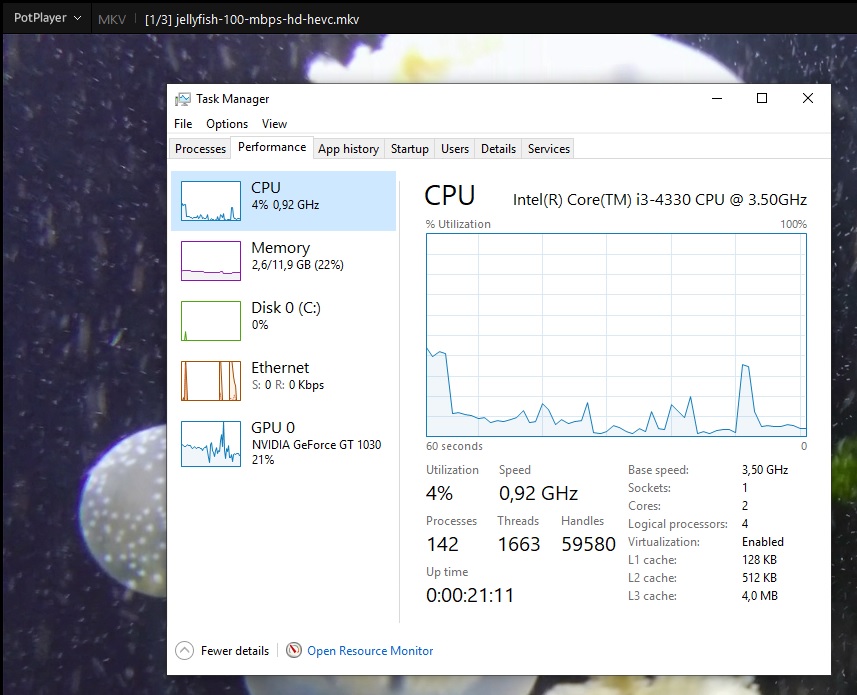Switch to the Details tab
857x695 pixels.
pyautogui.click(x=498, y=149)
